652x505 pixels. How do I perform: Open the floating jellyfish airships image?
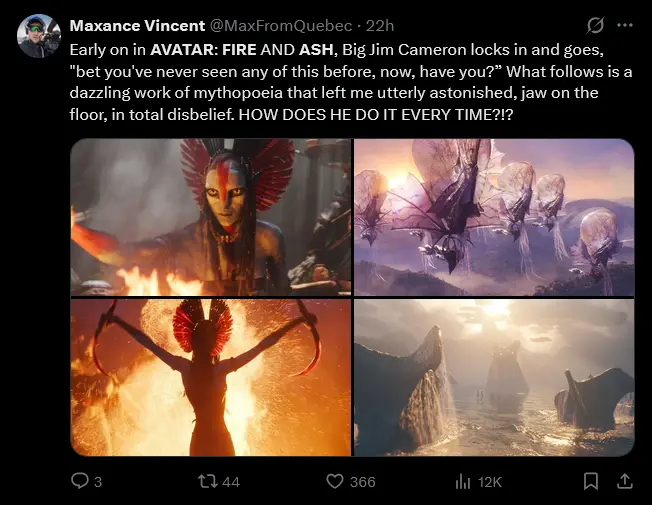pyautogui.click(x=494, y=217)
